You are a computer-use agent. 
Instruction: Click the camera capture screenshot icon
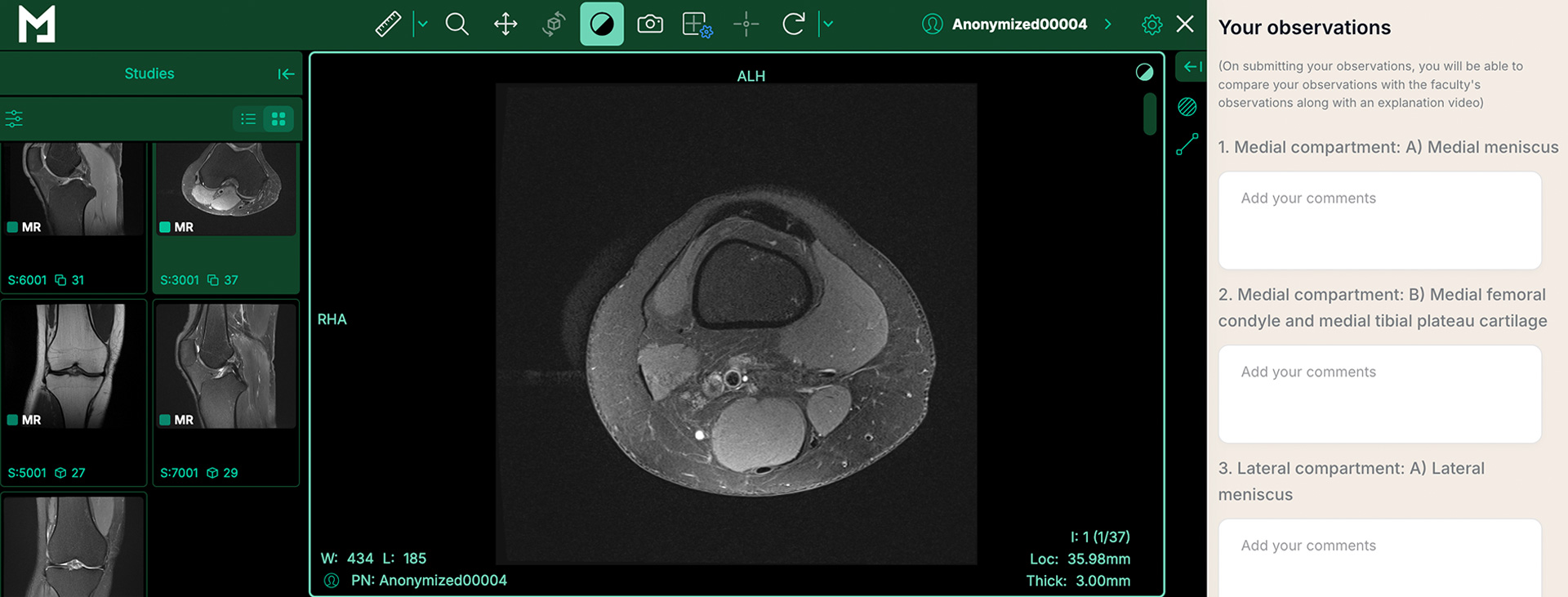[x=649, y=25]
